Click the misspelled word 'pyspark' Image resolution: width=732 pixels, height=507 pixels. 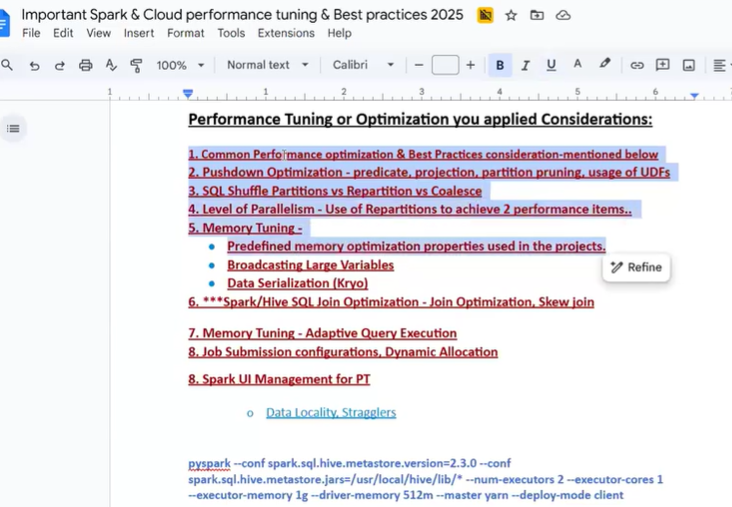coord(209,464)
